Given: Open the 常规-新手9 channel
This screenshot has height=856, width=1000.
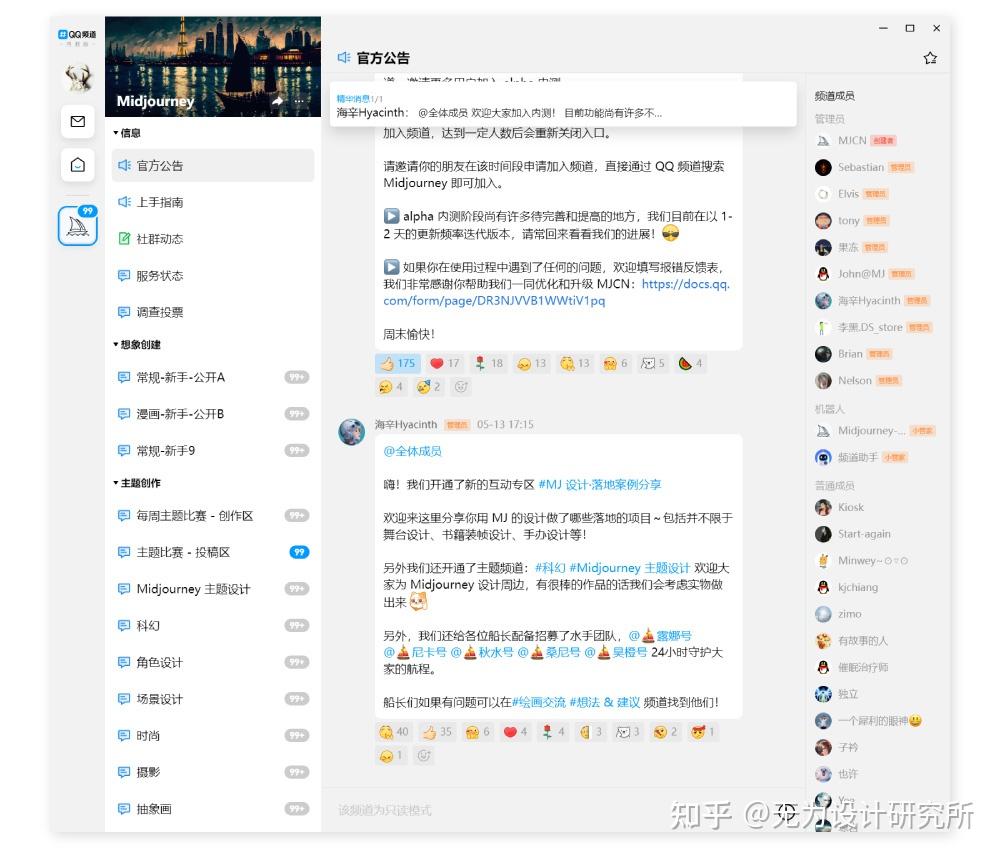Looking at the screenshot, I should (213, 450).
